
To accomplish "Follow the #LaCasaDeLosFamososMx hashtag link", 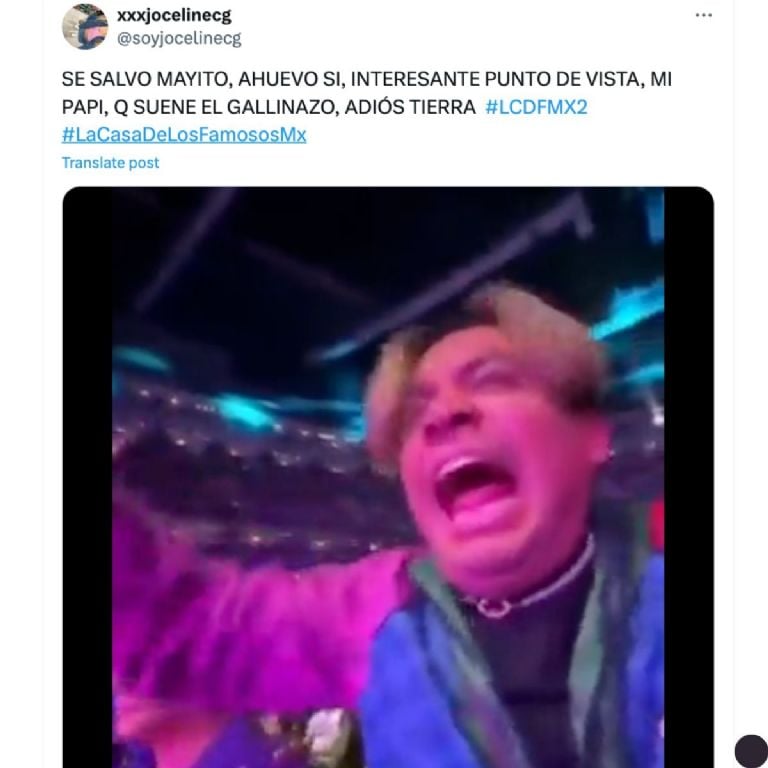I will click(184, 134).
